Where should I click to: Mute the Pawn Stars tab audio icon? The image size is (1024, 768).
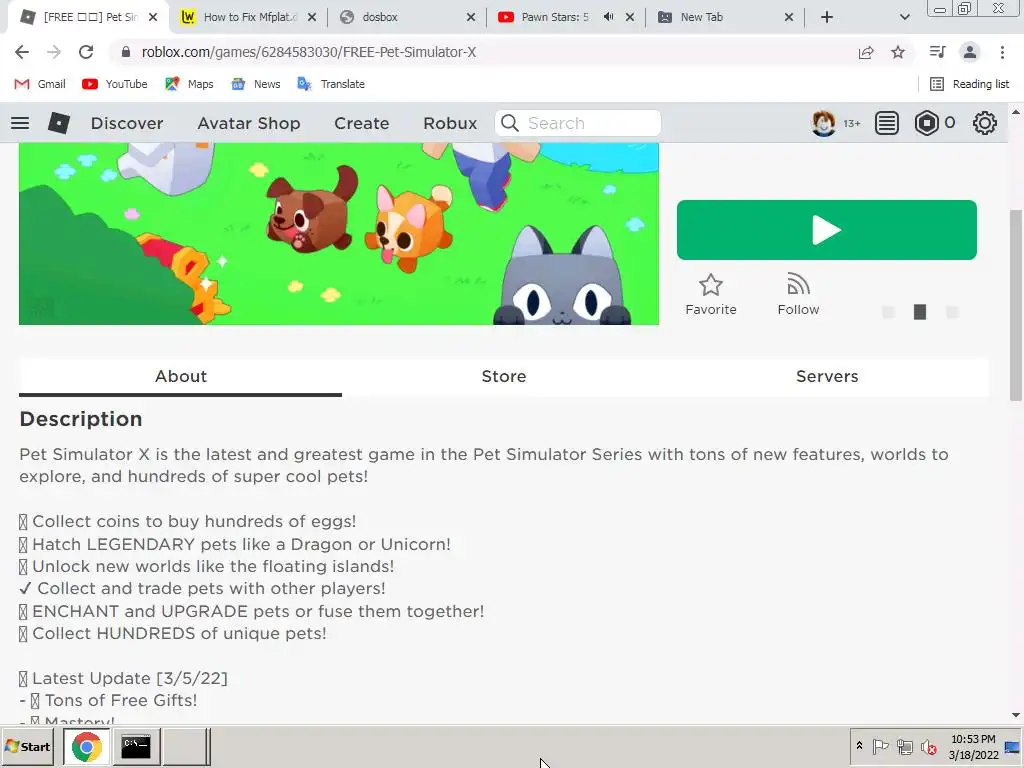tap(609, 17)
